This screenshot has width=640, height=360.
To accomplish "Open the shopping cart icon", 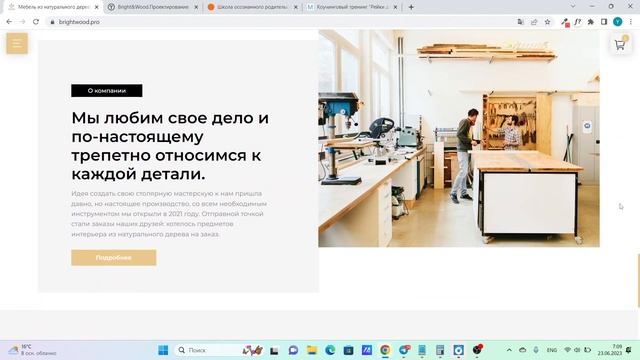I will point(620,44).
